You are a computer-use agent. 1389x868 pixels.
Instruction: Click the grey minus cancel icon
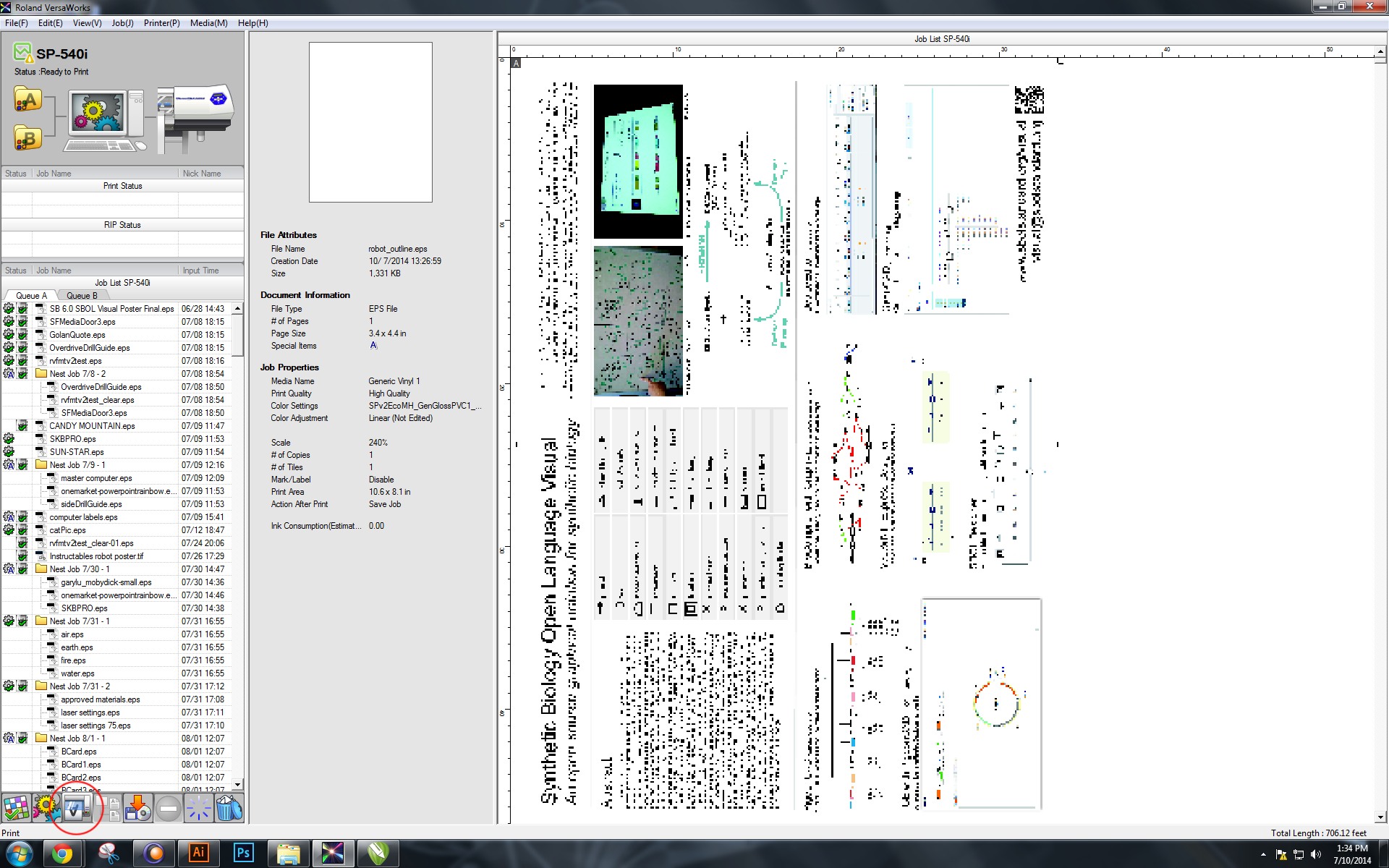(x=168, y=808)
